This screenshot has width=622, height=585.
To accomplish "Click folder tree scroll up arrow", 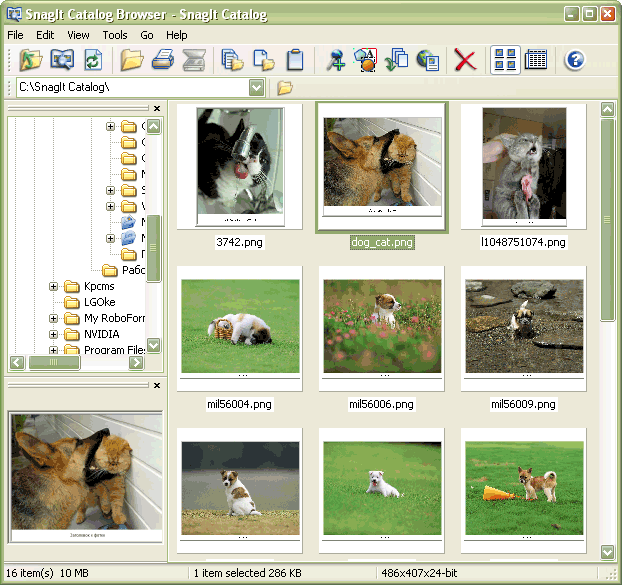I will point(154,127).
